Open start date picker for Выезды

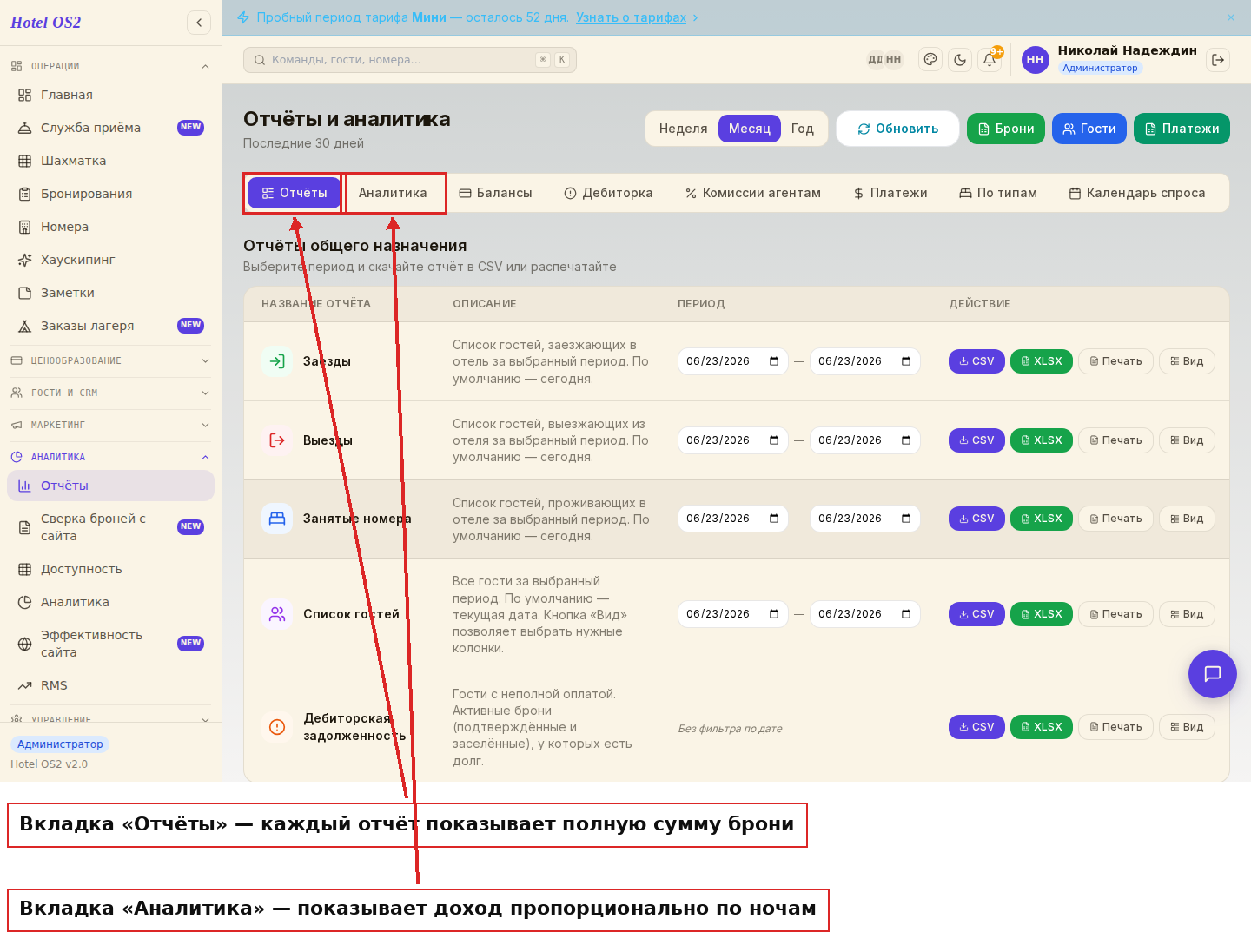click(x=774, y=440)
